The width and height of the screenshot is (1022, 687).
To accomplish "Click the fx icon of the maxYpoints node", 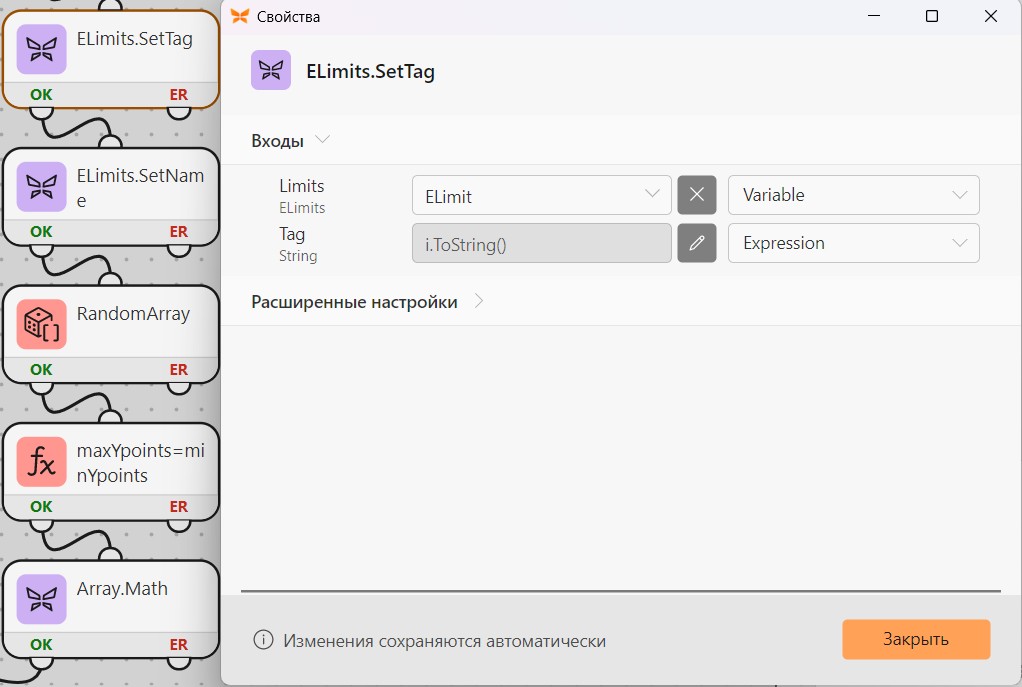I will 42,462.
